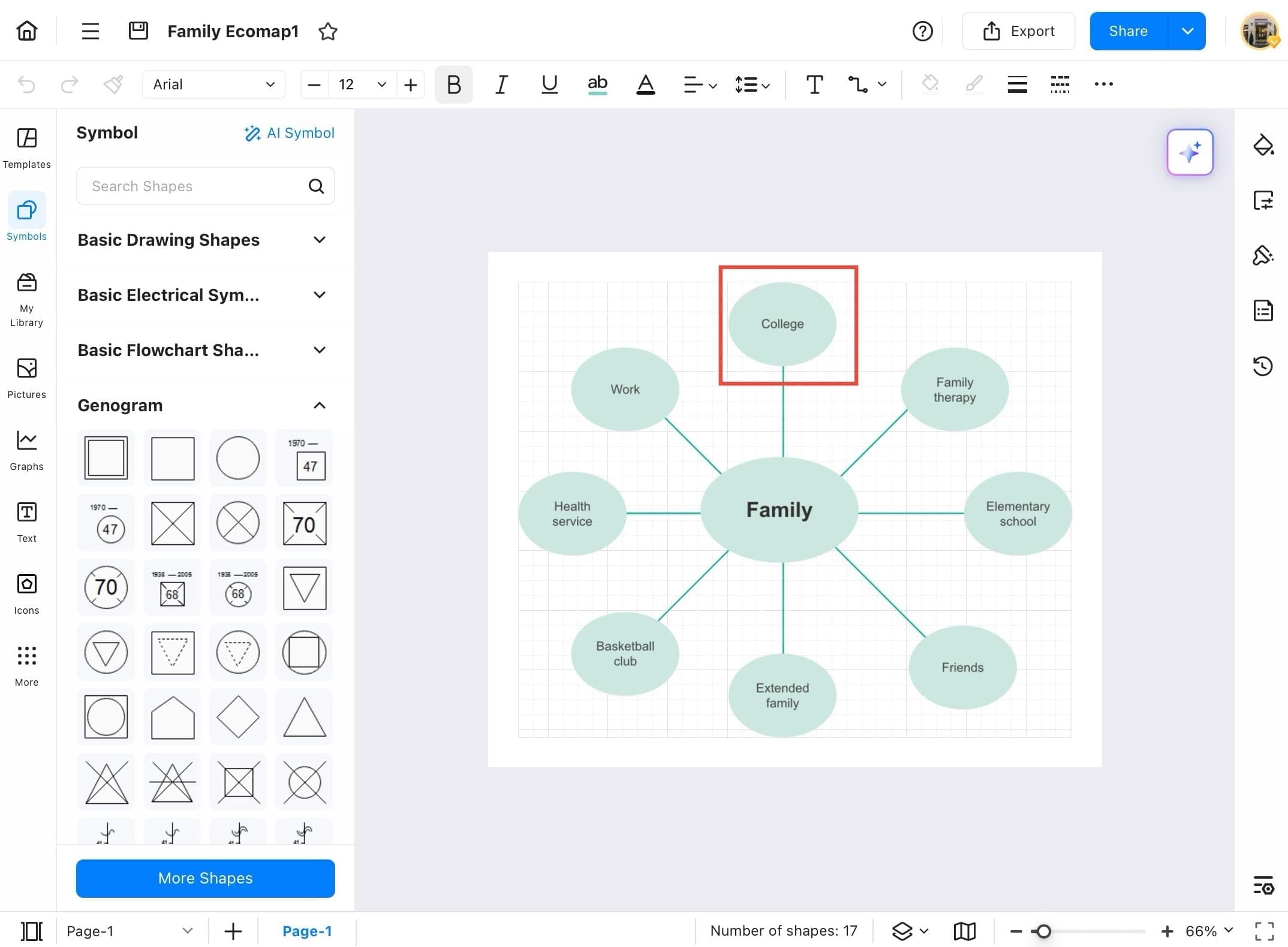
Task: Open the Templates panel
Action: (26, 147)
